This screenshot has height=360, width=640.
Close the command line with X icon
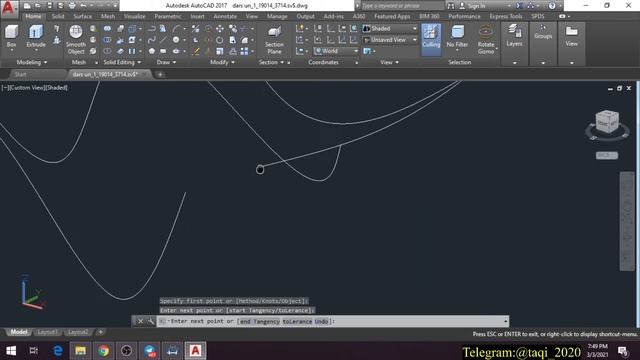[140, 321]
